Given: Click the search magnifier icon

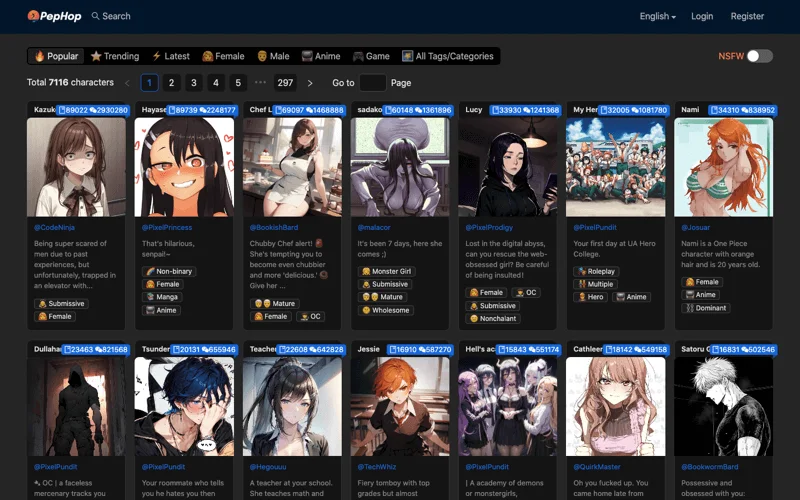Looking at the screenshot, I should pos(96,16).
